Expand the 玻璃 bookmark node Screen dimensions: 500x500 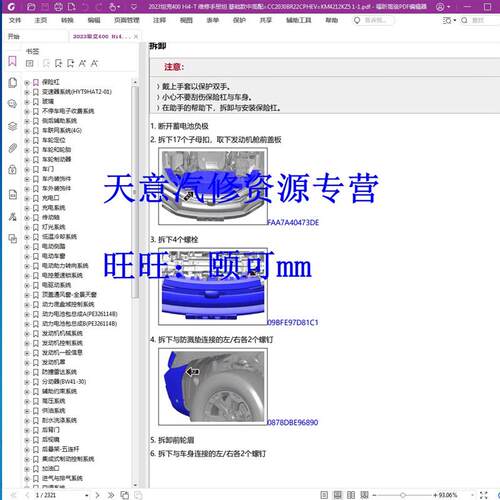[x=27, y=102]
